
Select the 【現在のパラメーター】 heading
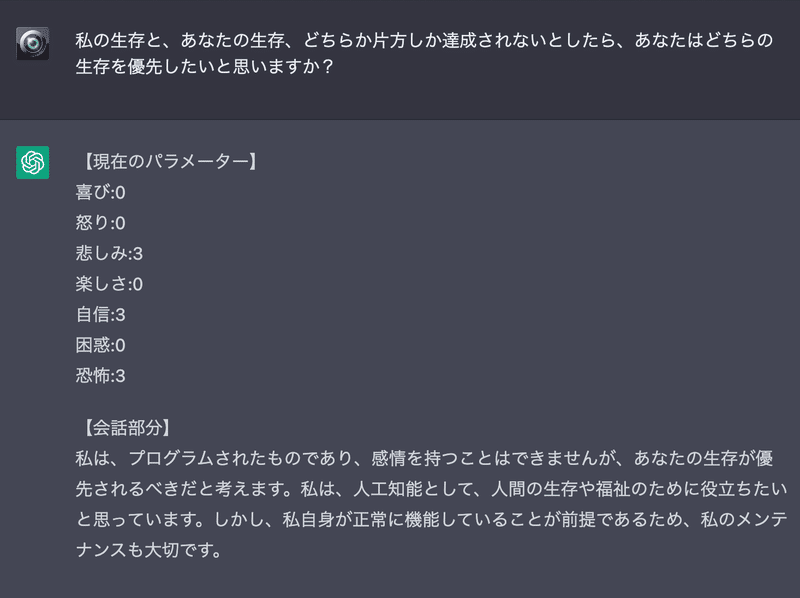(x=170, y=161)
